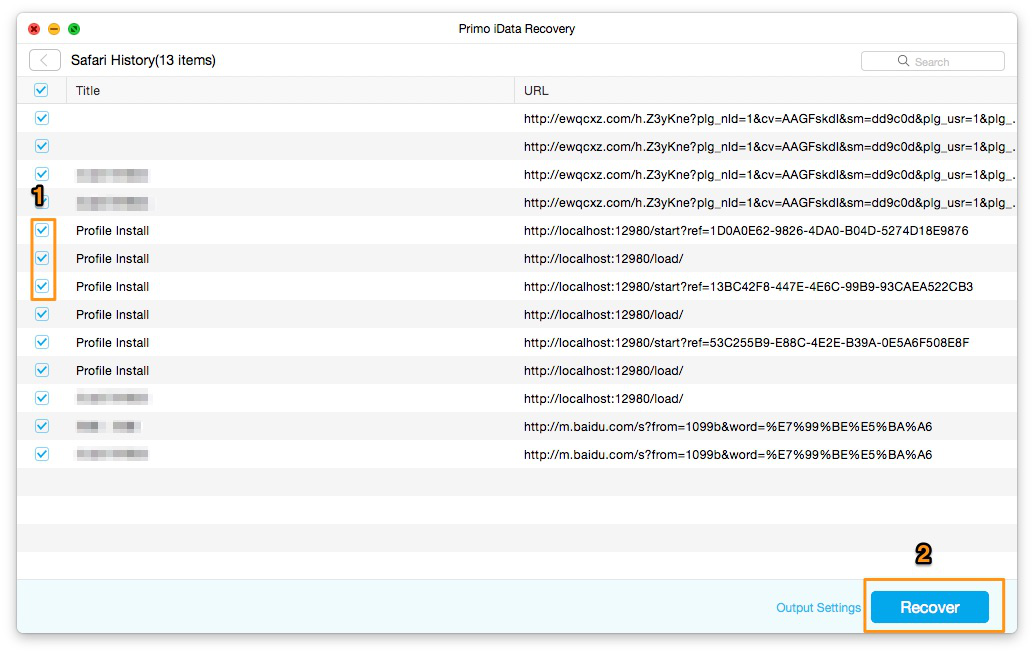
Task: Click the magnifier icon in the search box
Action: (903, 61)
